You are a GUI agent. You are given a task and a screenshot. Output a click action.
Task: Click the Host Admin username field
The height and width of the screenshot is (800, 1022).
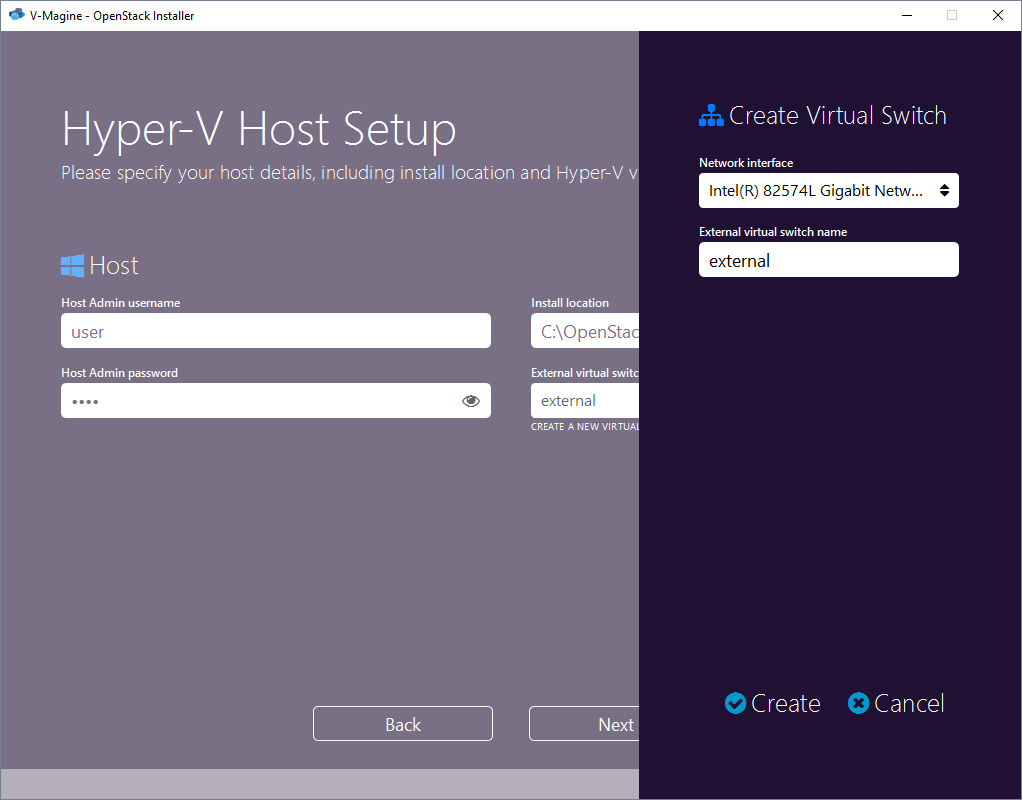275,331
